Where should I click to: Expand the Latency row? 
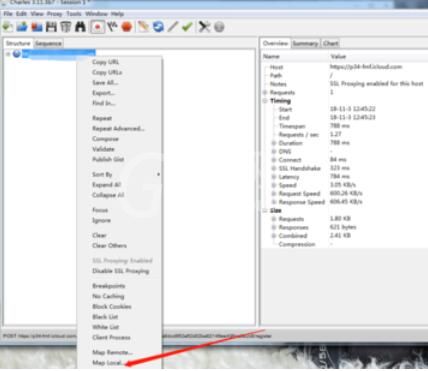click(274, 177)
